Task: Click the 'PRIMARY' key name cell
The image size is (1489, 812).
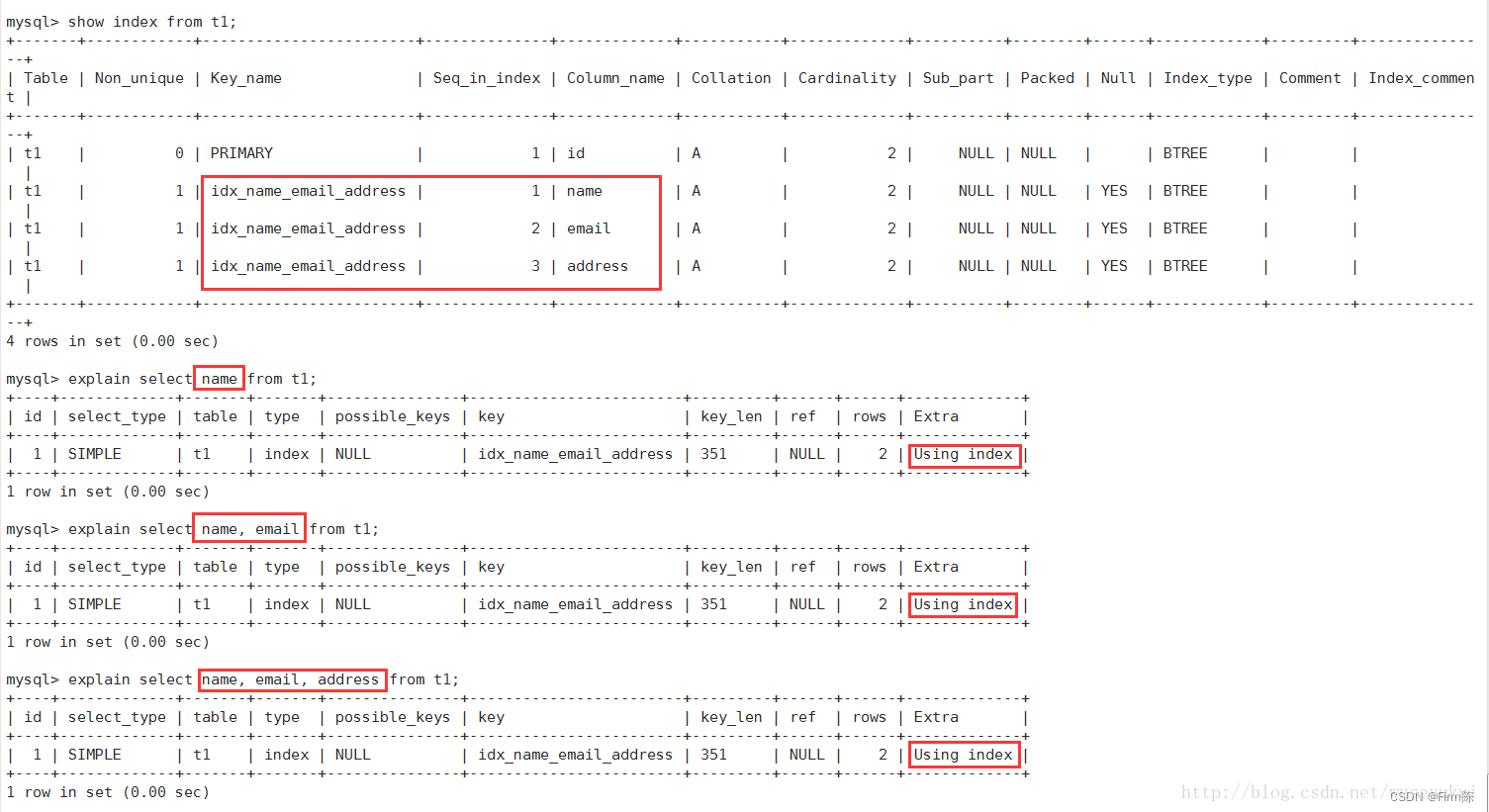Action: coord(241,153)
